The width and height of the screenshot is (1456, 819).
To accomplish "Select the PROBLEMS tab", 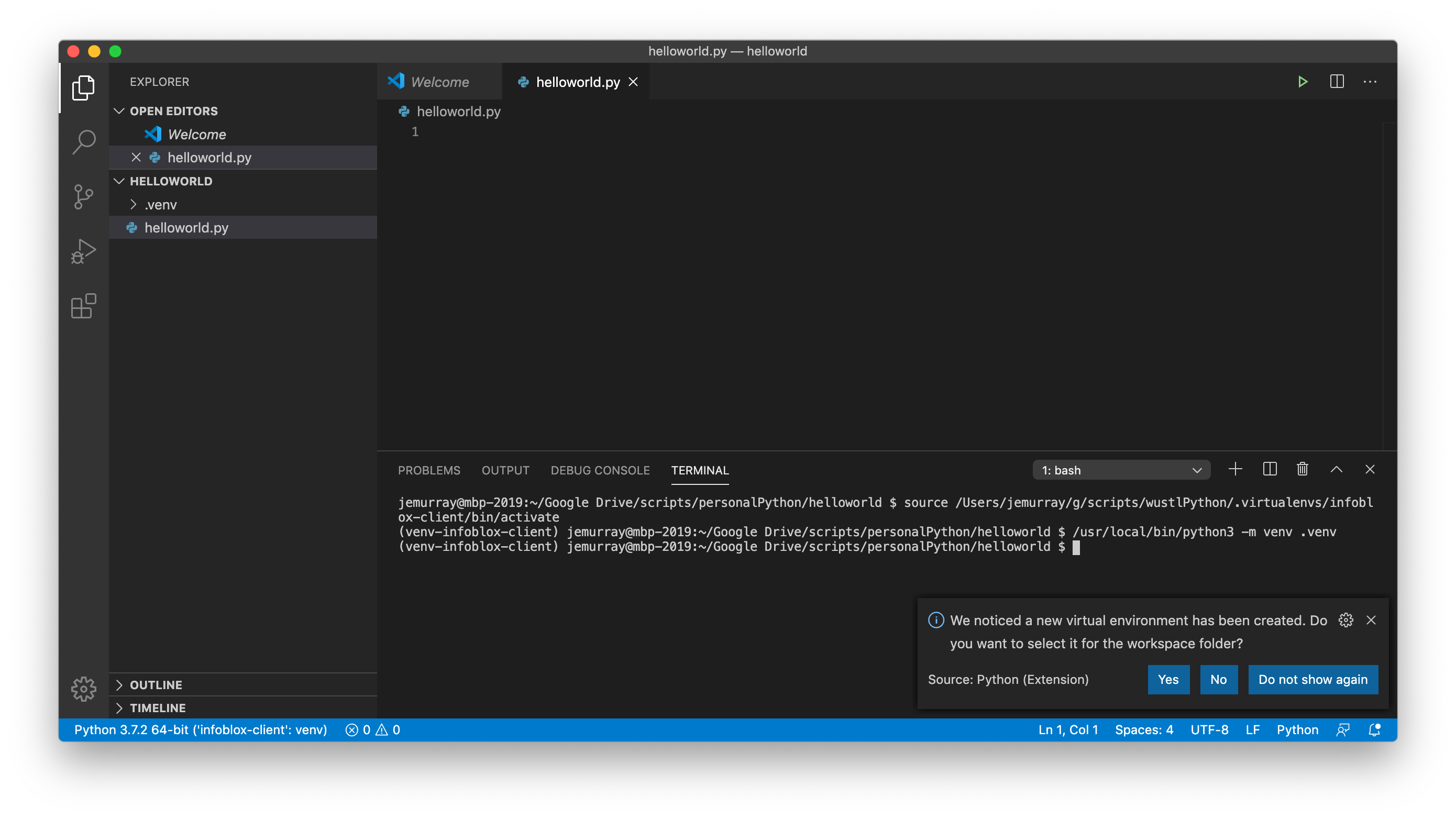I will [x=428, y=470].
